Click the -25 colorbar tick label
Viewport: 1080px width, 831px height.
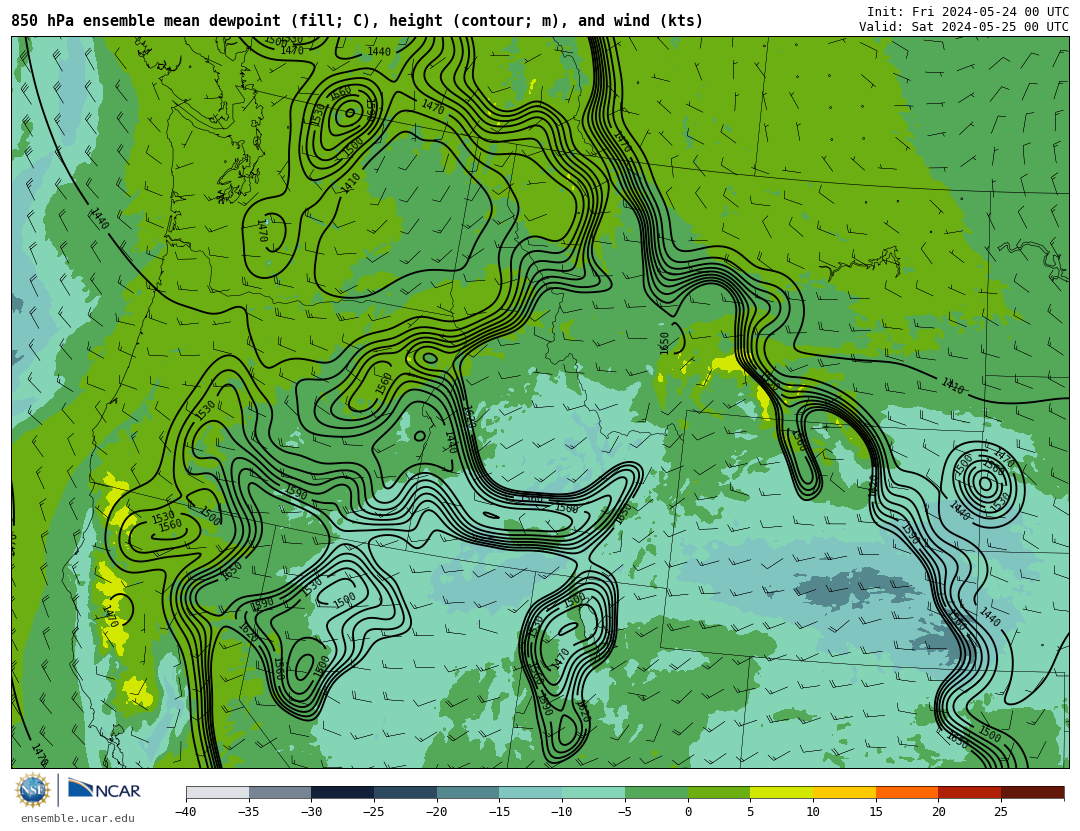click(x=373, y=812)
